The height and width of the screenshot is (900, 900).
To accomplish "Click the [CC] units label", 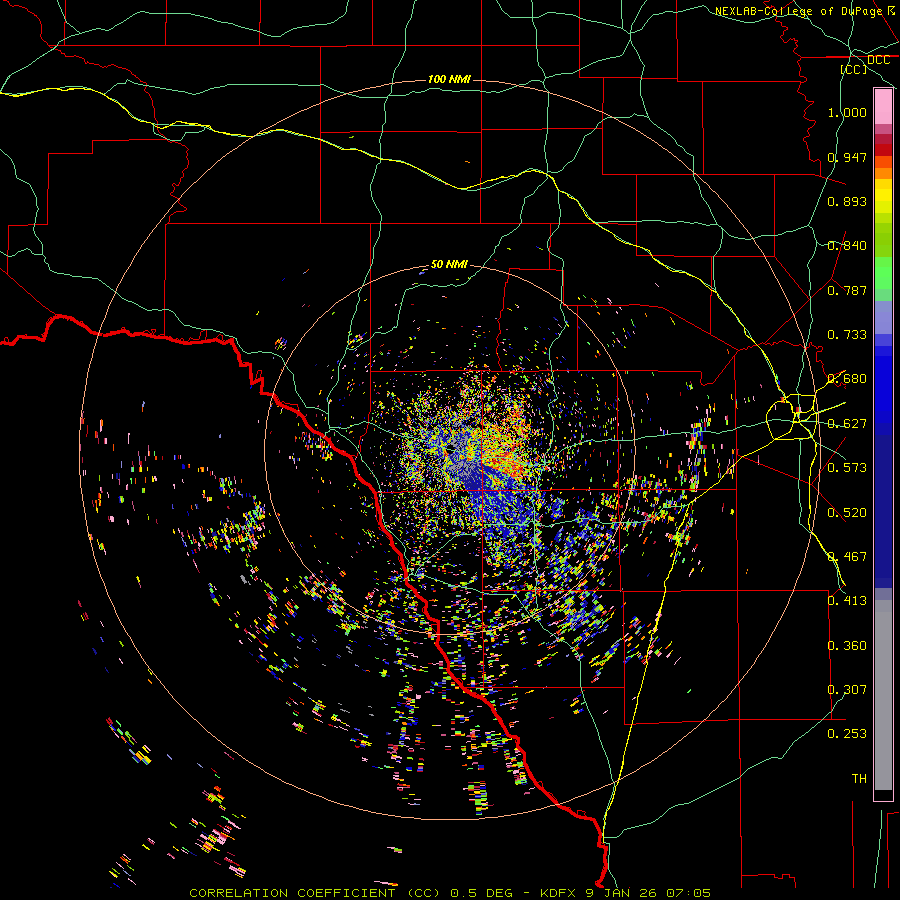I will (854, 69).
